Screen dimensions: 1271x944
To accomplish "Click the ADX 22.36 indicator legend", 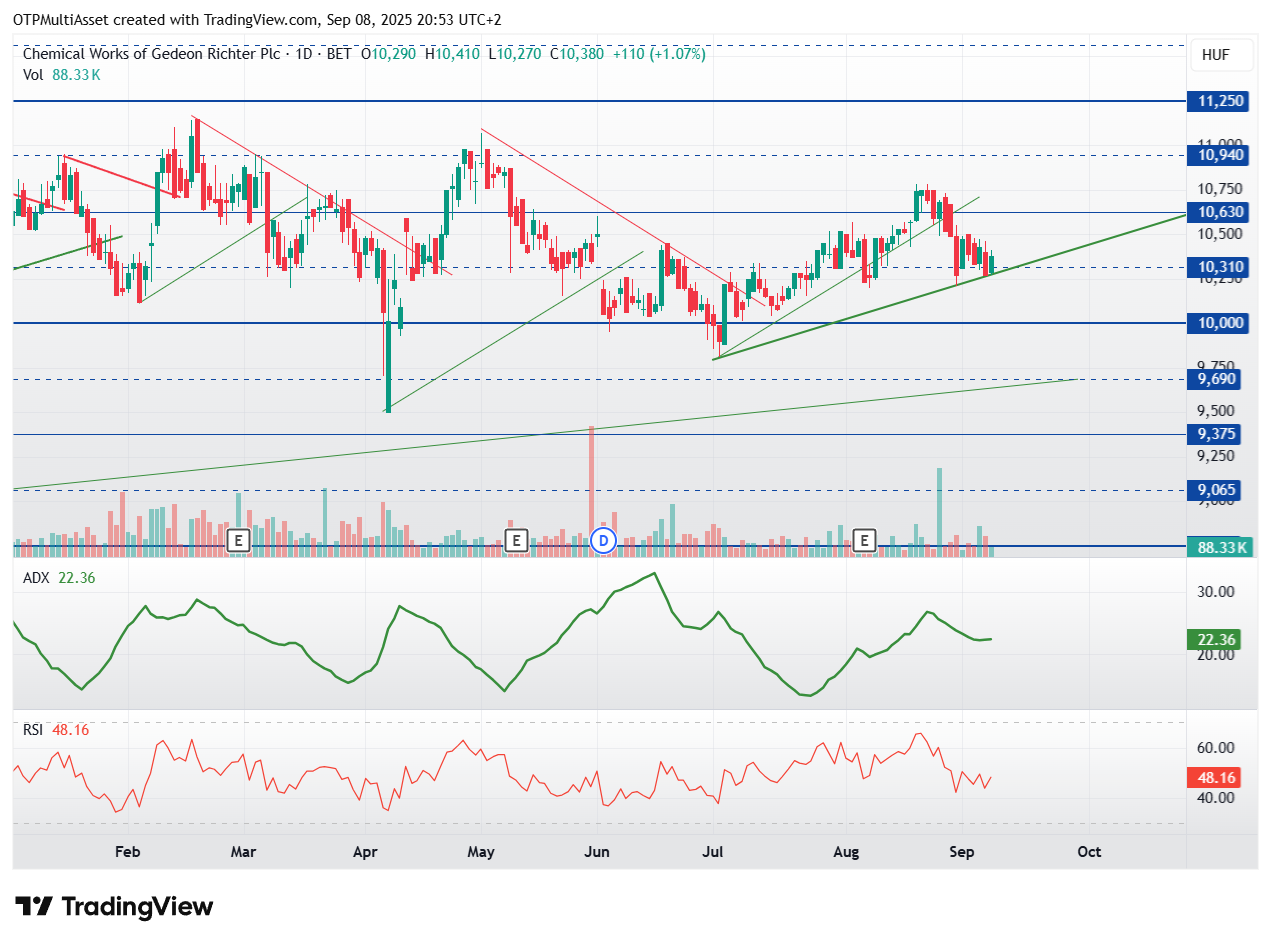I will pyautogui.click(x=59, y=578).
